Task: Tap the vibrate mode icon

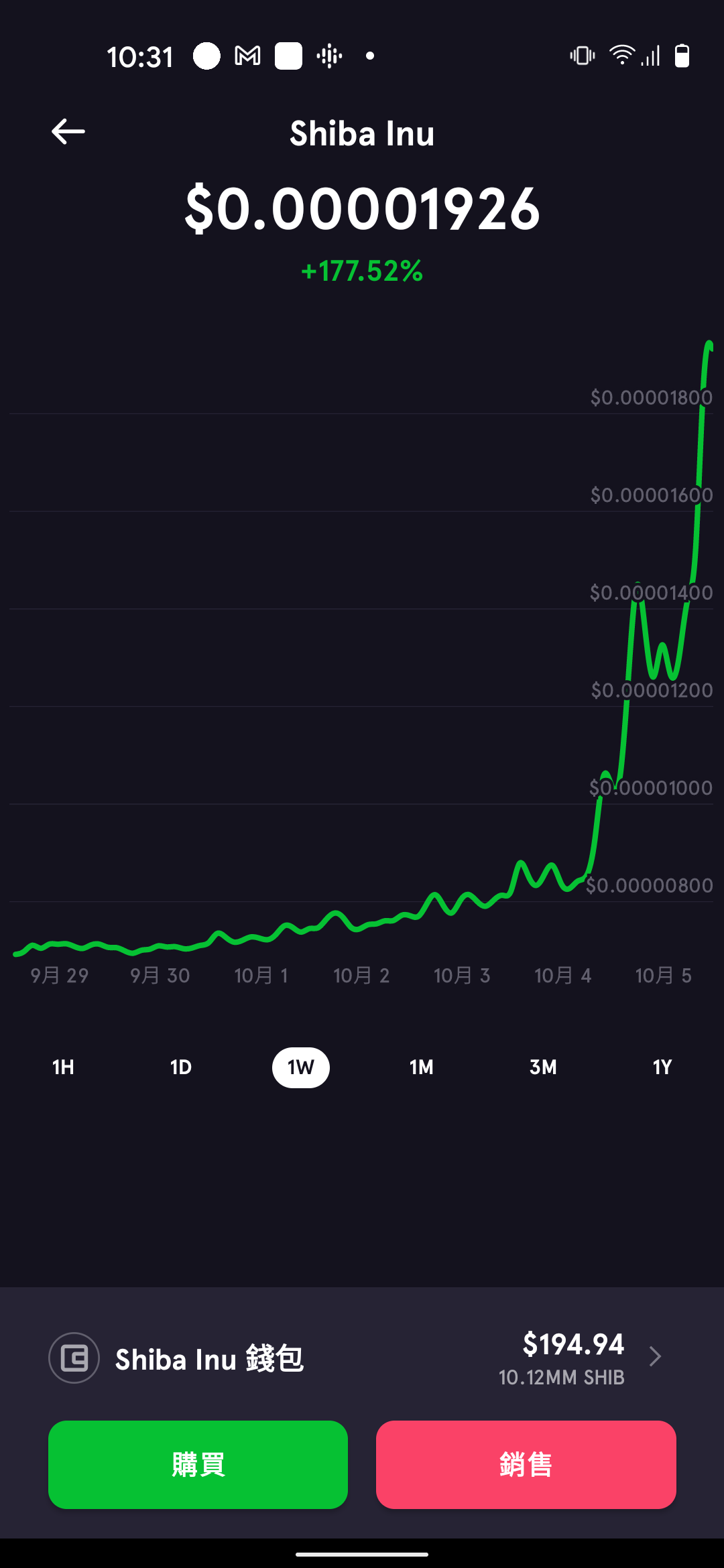Action: pos(582,56)
